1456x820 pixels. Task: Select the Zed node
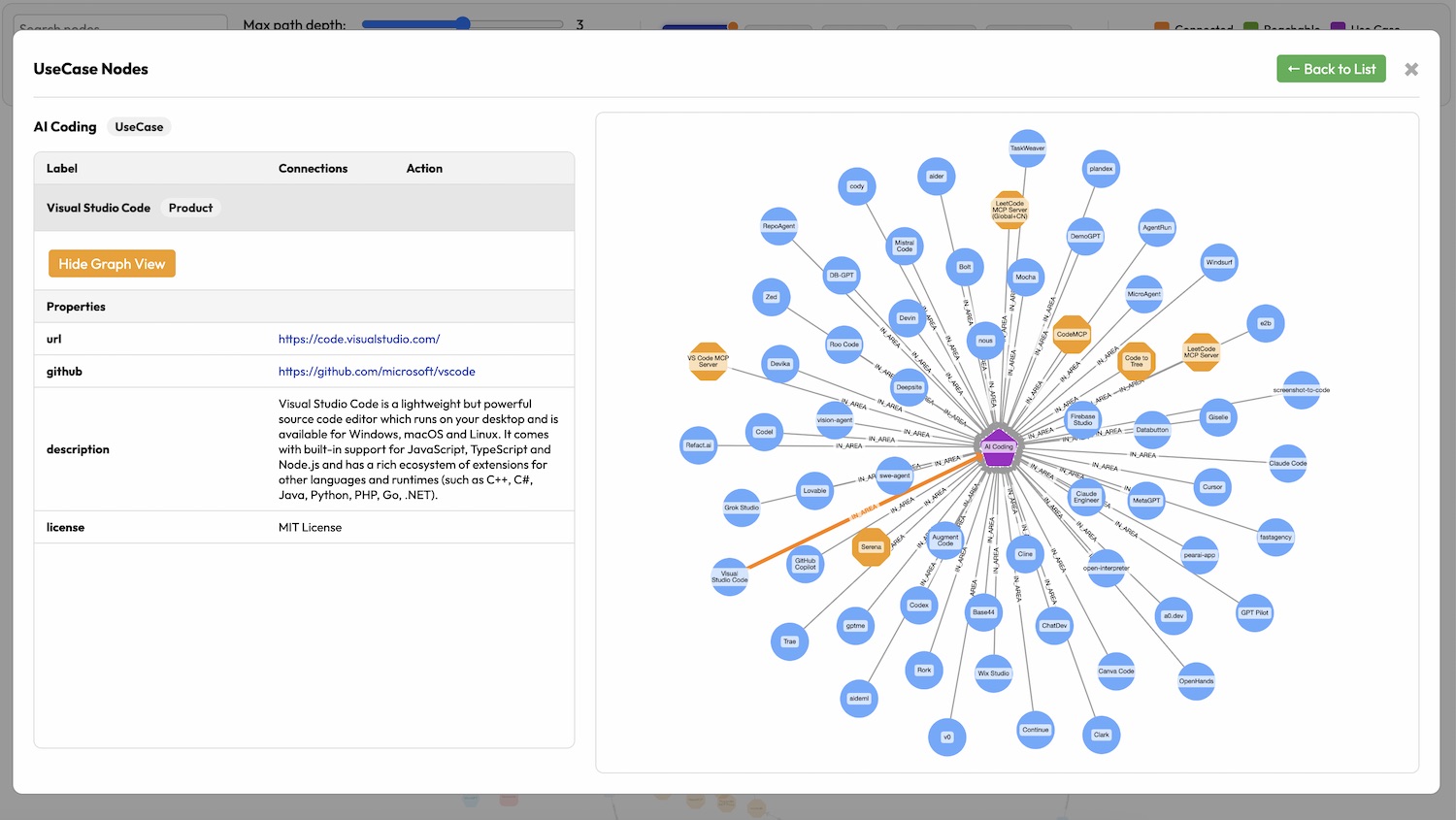pyautogui.click(x=771, y=297)
